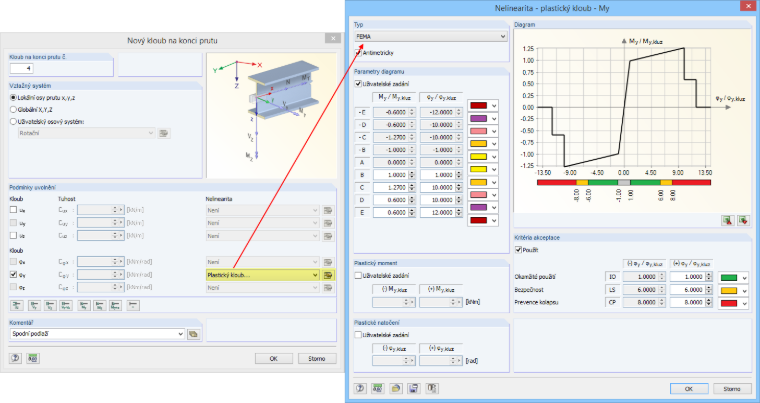
Task: Click the φy/φy,kluz field for row D showing 10.0000
Action: 441,200
